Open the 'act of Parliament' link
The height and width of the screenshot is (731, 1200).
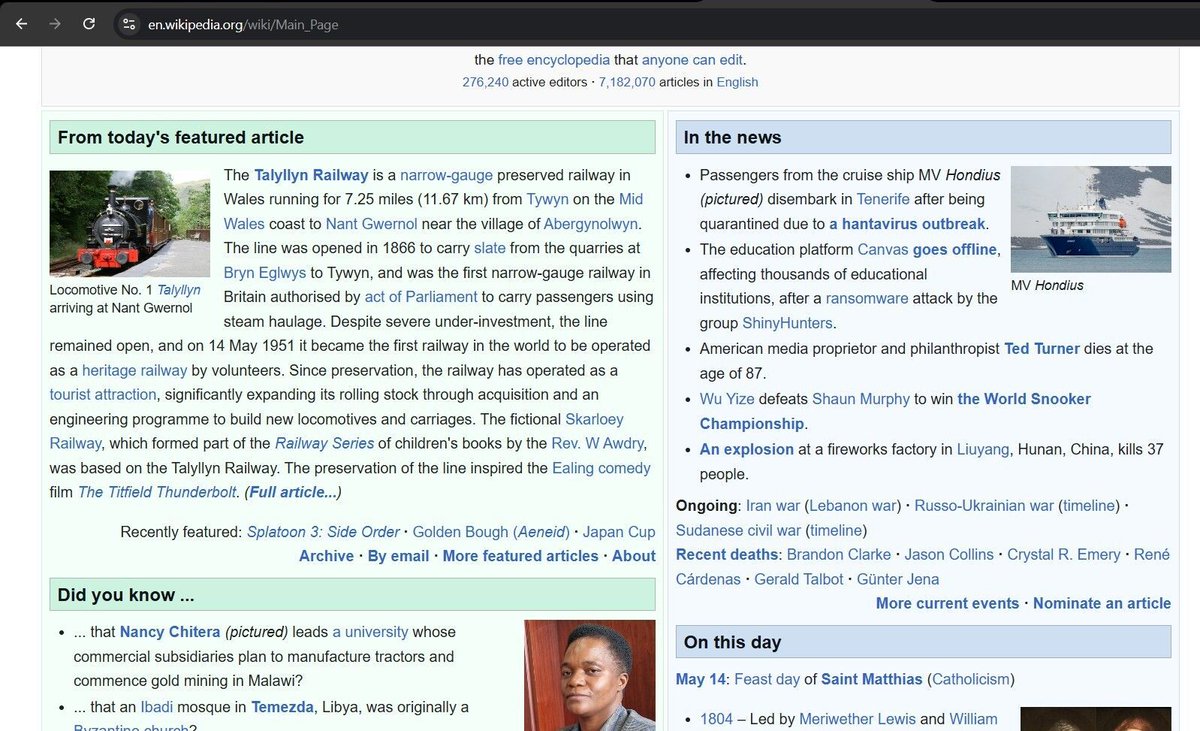click(421, 297)
